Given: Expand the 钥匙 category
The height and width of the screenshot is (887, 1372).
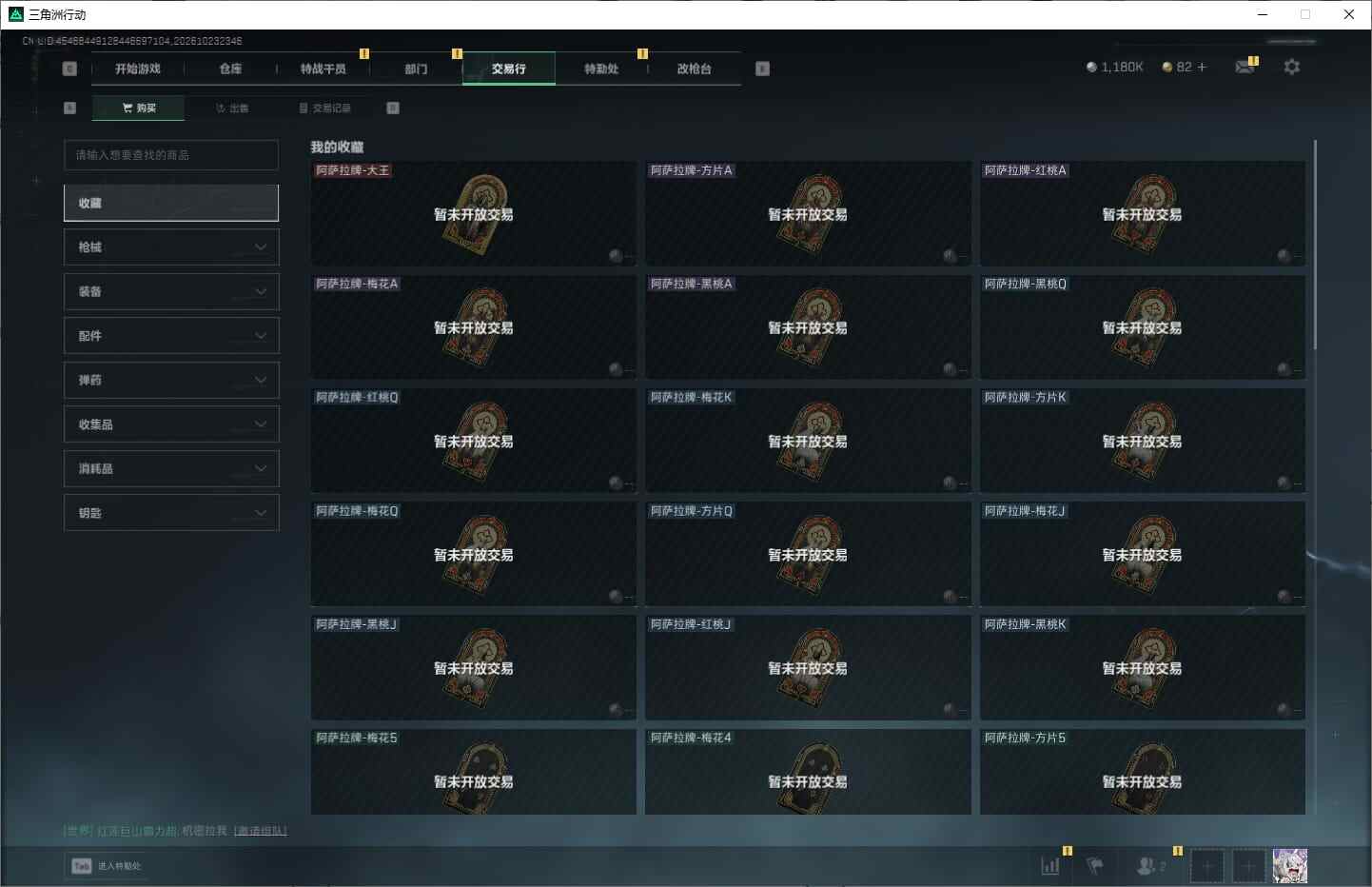Looking at the screenshot, I should pyautogui.click(x=171, y=513).
